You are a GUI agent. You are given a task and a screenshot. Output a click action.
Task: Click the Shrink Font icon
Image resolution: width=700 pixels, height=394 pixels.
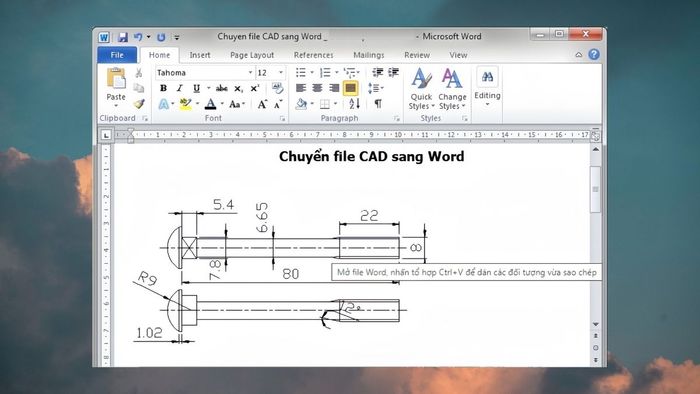(x=278, y=104)
